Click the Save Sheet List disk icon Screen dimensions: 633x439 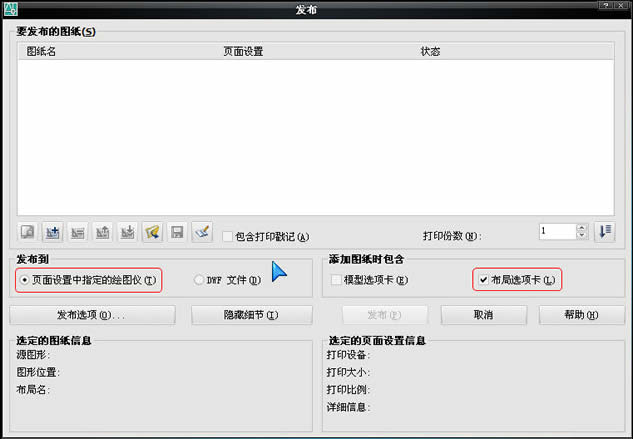[177, 232]
